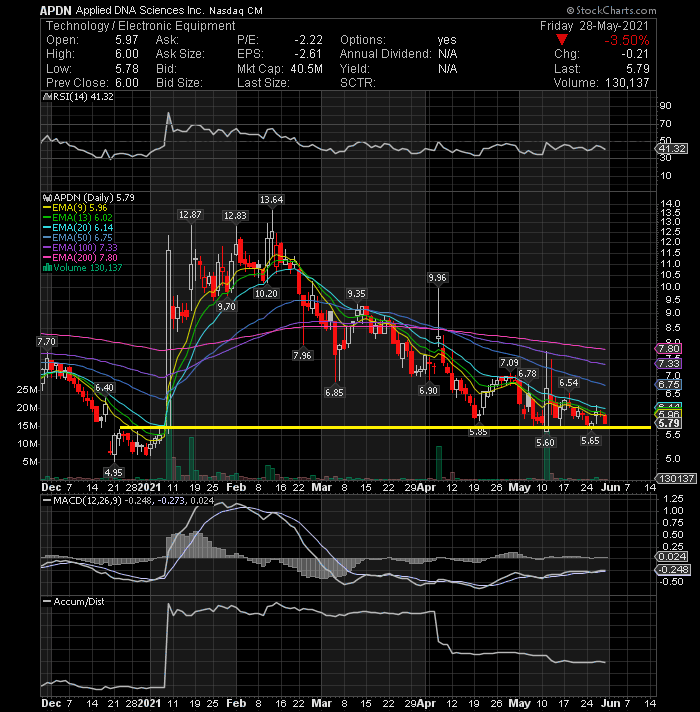Click the RSI(14) legend line icon
The height and width of the screenshot is (712, 700).
click(x=46, y=97)
